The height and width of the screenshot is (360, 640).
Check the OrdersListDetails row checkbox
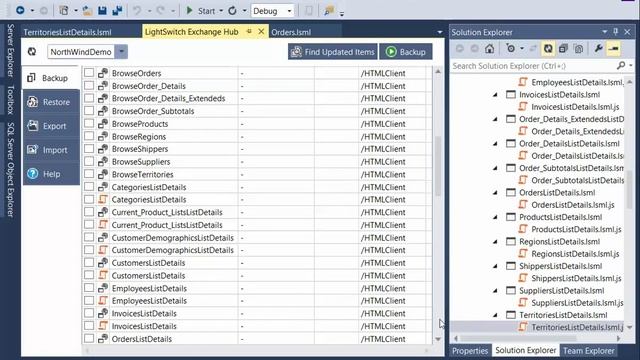coord(89,339)
